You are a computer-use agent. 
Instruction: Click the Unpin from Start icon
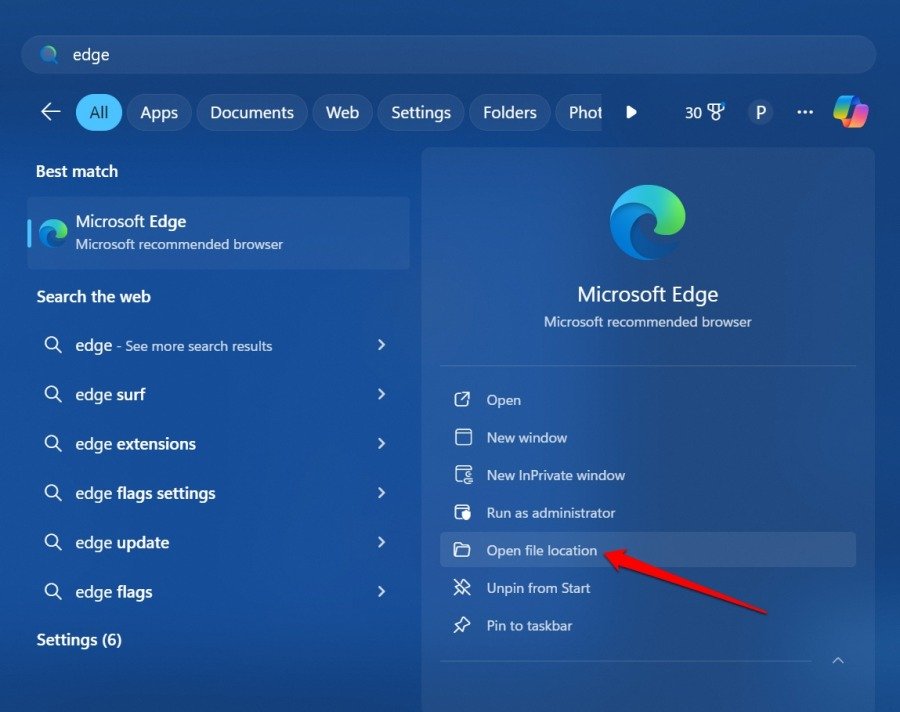[464, 588]
